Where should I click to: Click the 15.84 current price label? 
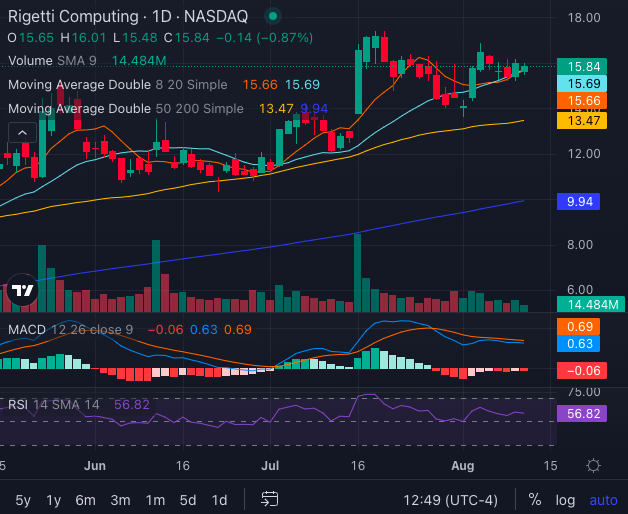(582, 67)
